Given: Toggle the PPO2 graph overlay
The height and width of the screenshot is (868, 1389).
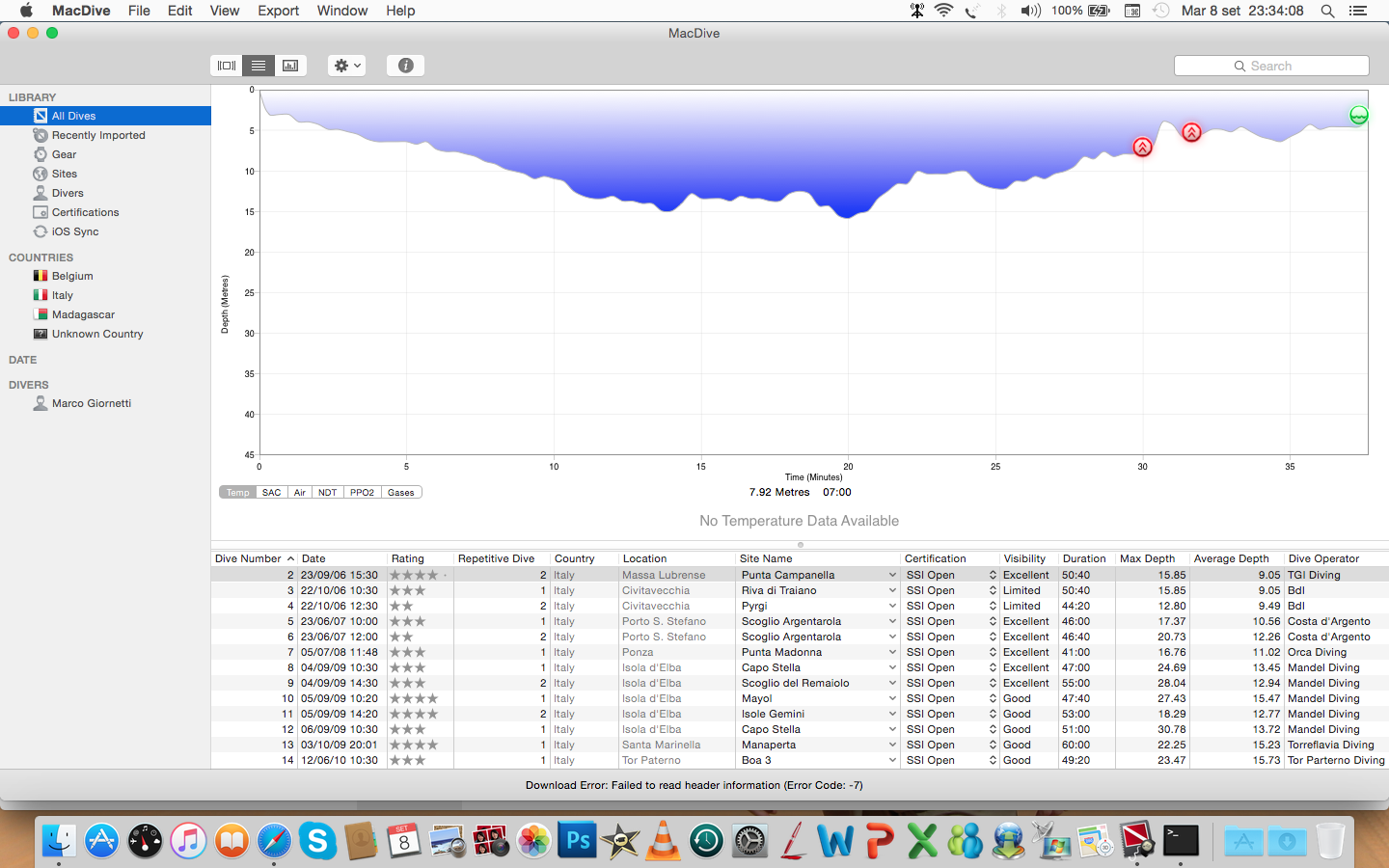Looking at the screenshot, I should click(x=362, y=493).
